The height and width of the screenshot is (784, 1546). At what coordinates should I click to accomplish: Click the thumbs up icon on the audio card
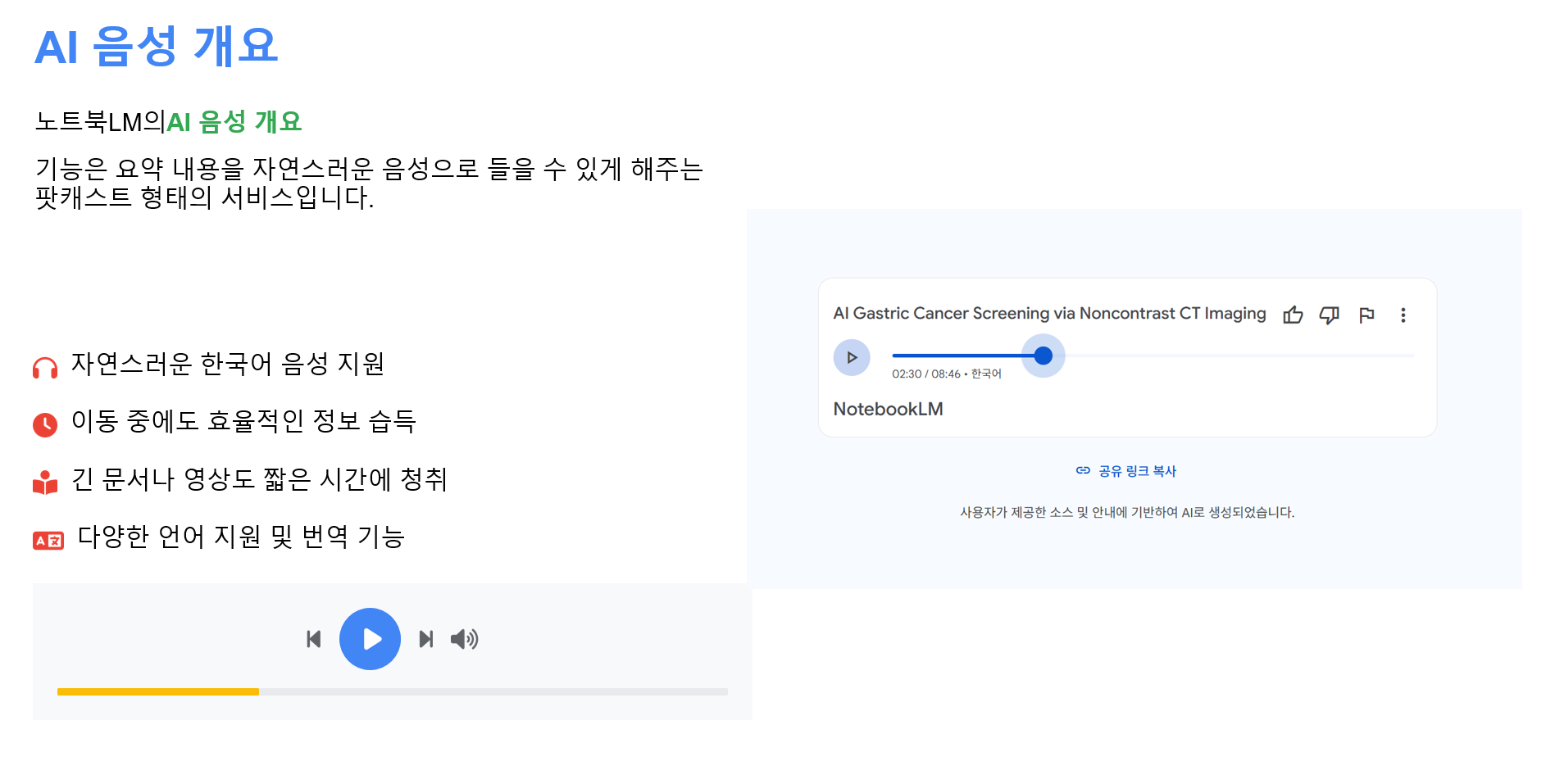click(1293, 315)
